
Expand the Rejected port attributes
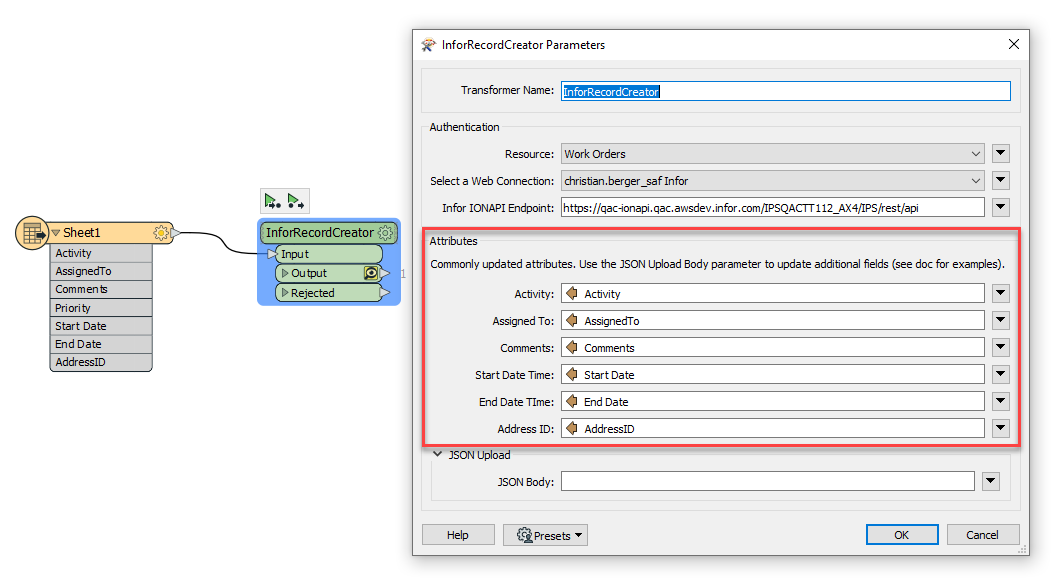click(x=285, y=293)
